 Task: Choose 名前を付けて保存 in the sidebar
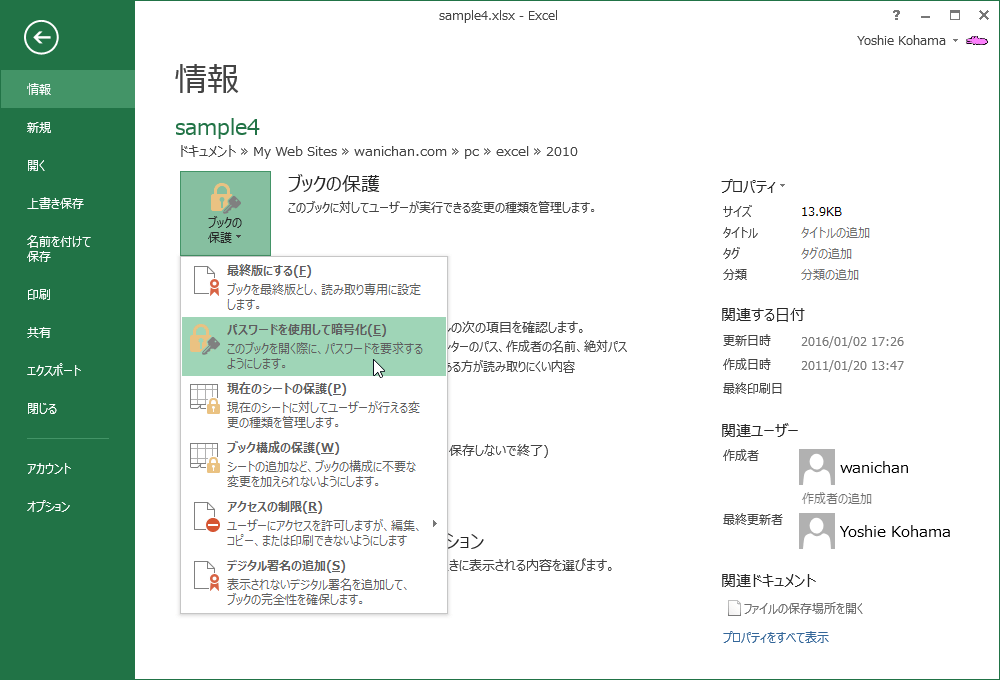click(68, 249)
